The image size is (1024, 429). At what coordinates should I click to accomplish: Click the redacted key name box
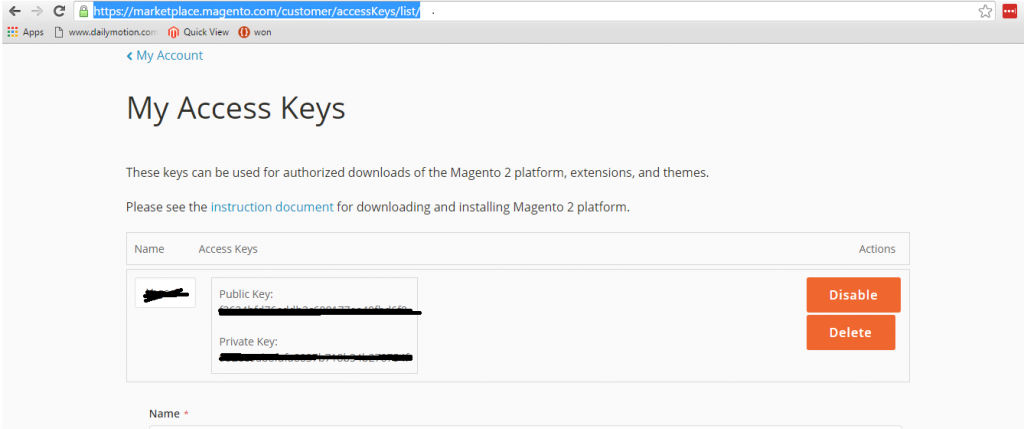click(x=165, y=293)
